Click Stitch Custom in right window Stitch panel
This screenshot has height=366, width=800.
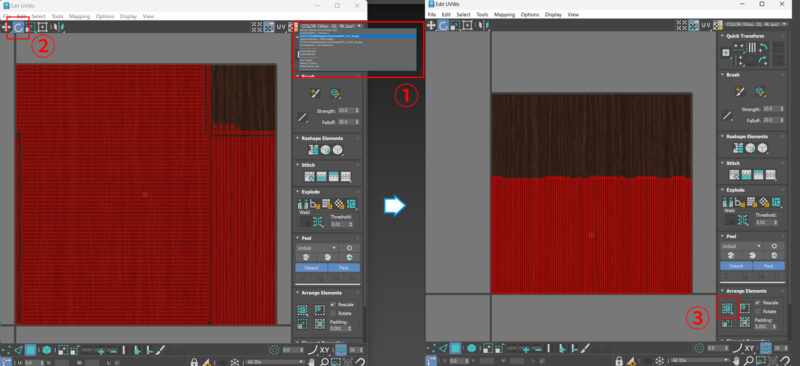[x=771, y=175]
